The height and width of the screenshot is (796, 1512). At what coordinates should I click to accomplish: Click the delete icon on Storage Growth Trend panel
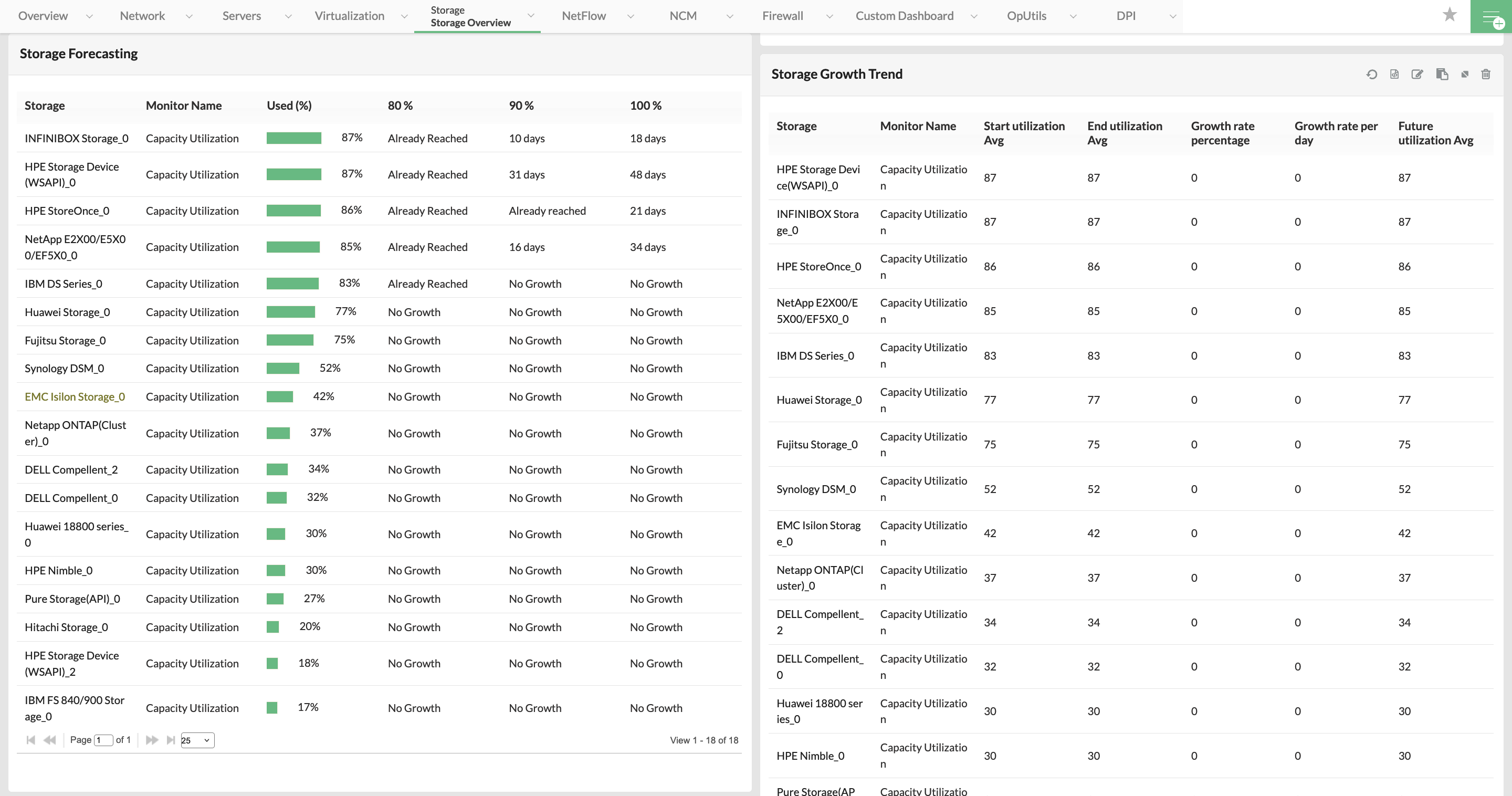click(1485, 73)
